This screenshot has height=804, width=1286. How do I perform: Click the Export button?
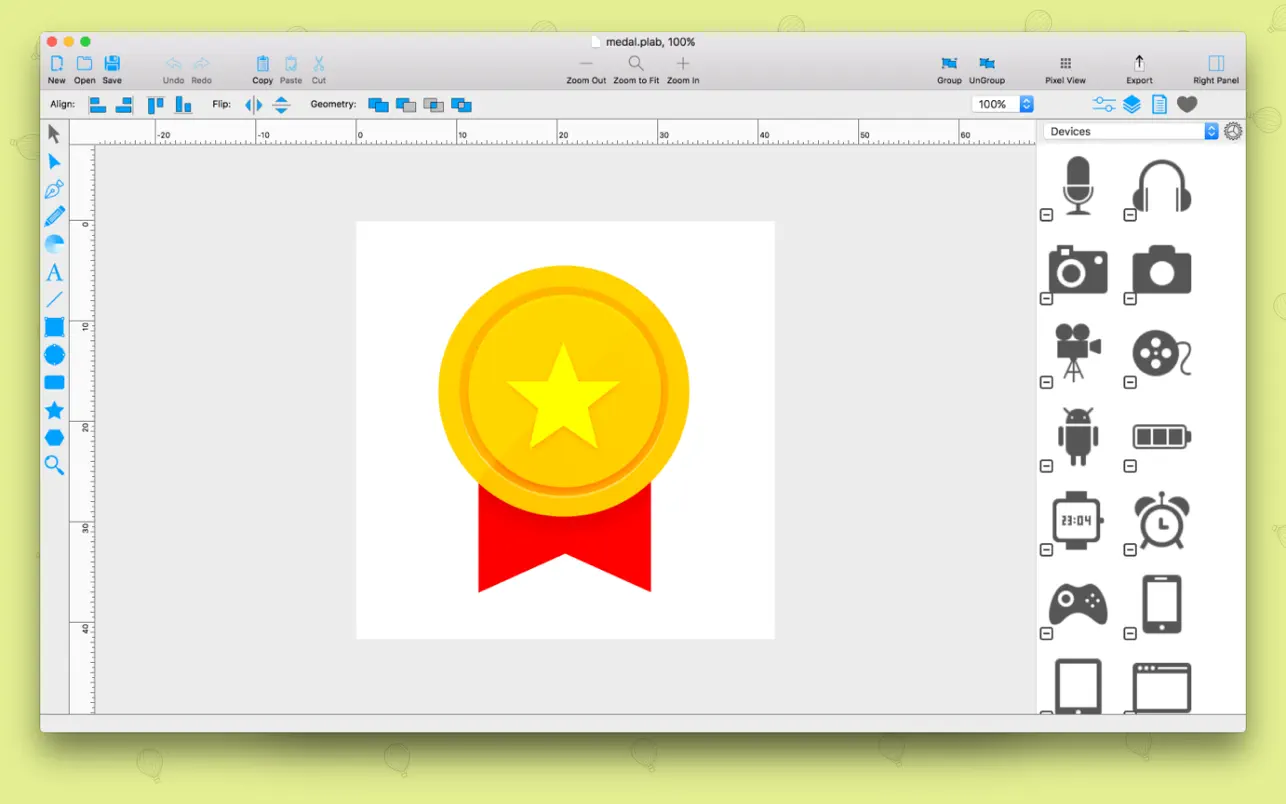pyautogui.click(x=1139, y=68)
